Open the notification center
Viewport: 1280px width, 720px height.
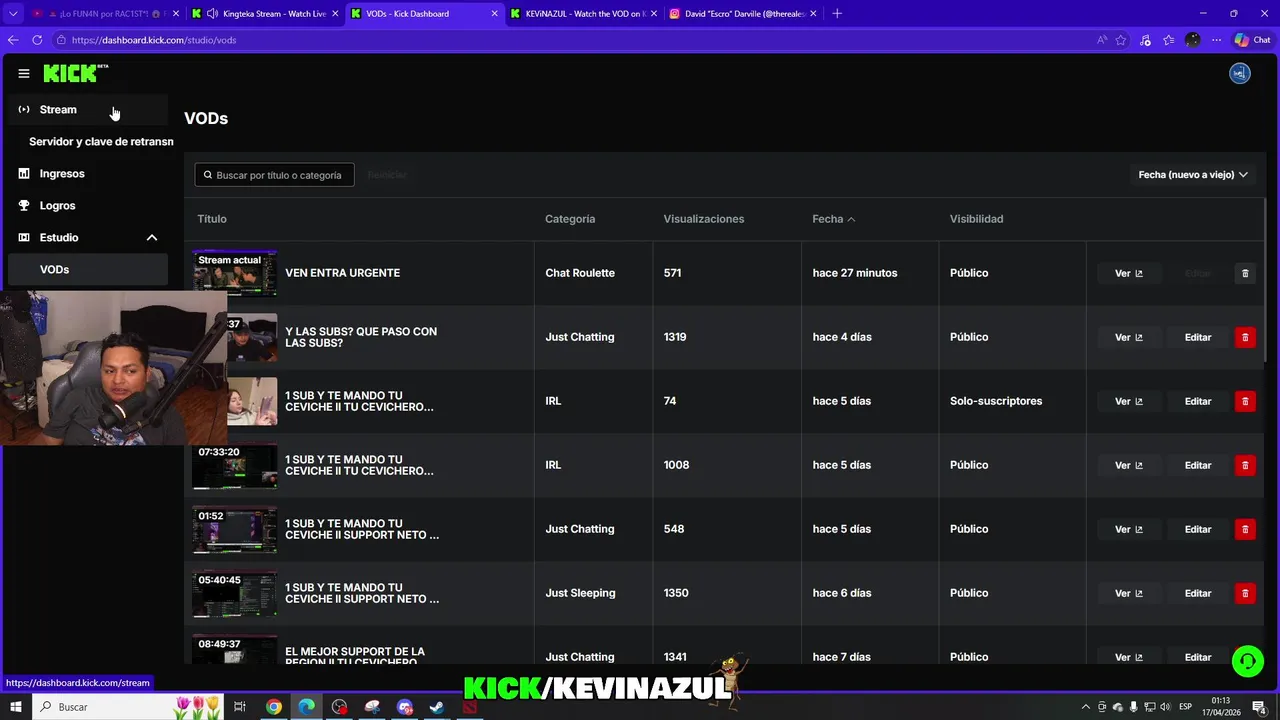1261,707
